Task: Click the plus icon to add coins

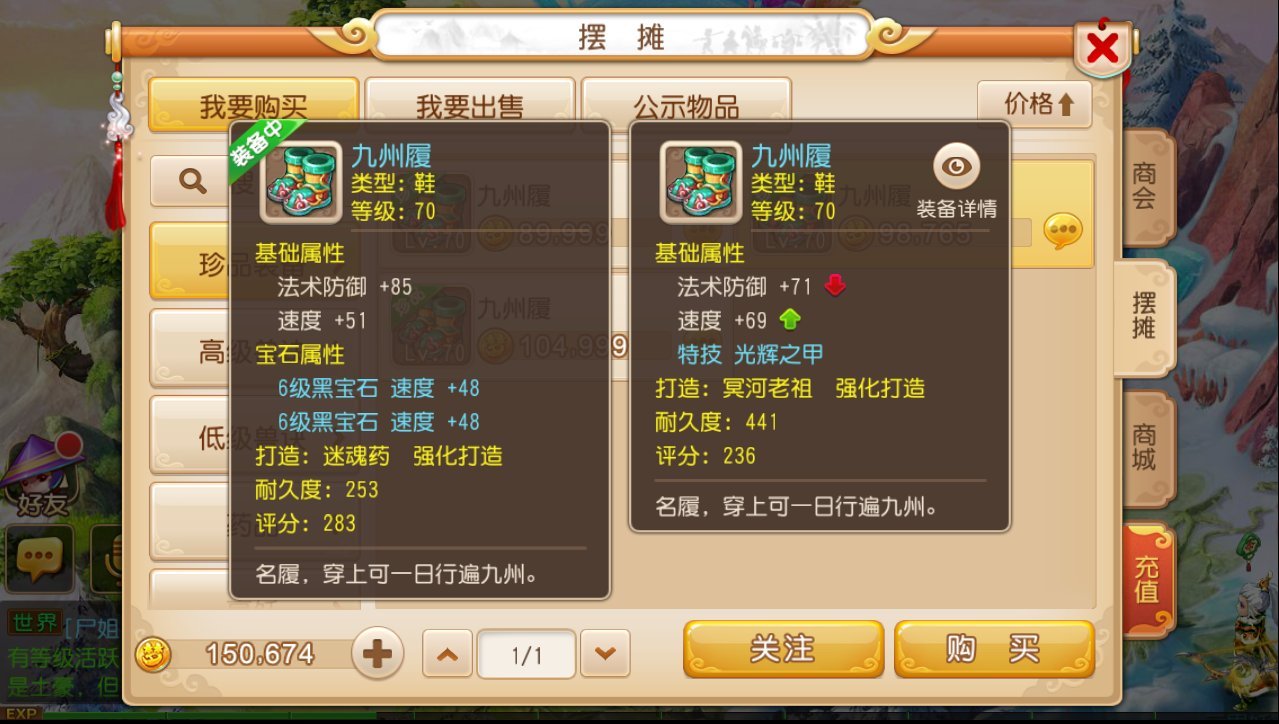Action: click(x=378, y=654)
